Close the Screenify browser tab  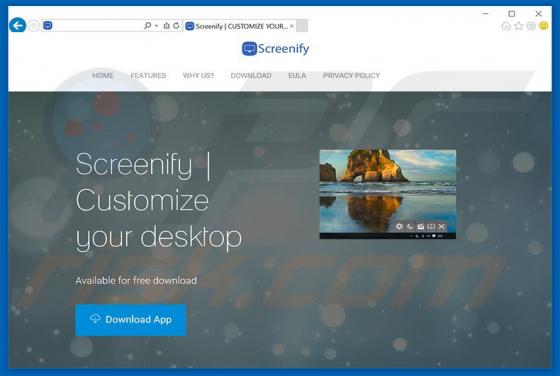click(x=292, y=26)
